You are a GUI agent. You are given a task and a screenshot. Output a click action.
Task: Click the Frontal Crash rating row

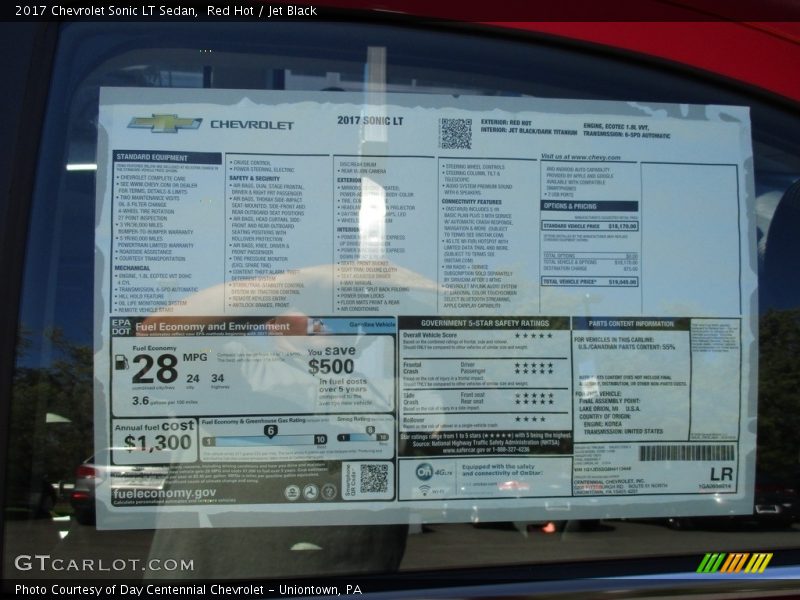483,373
